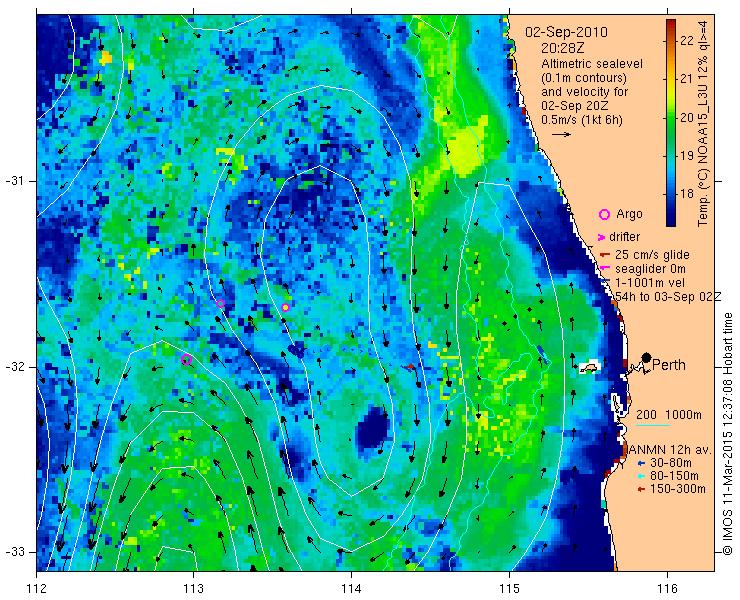The height and width of the screenshot is (600, 740).
Task: Click the '20' colorbar tick label
Action: pos(688,118)
